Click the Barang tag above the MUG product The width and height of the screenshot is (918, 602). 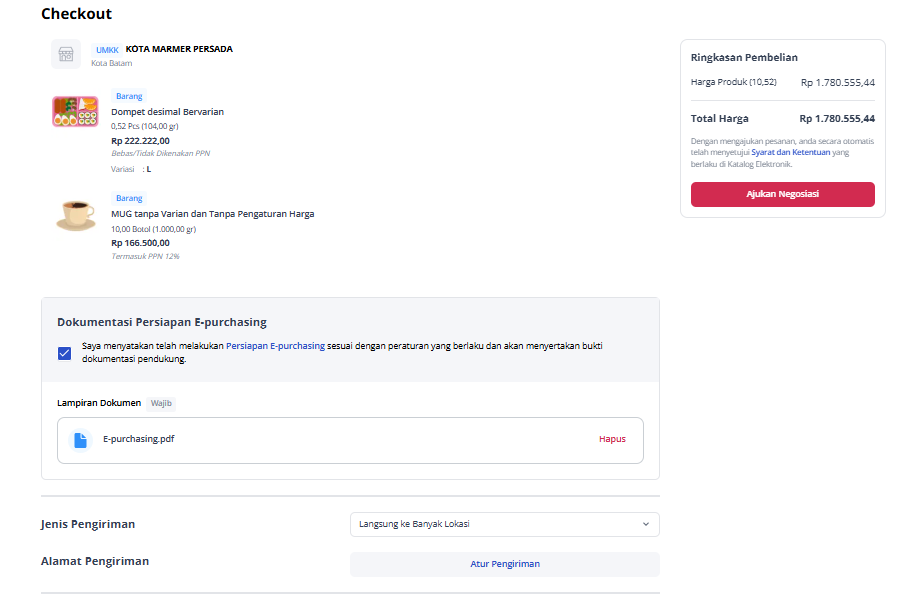tap(129, 199)
